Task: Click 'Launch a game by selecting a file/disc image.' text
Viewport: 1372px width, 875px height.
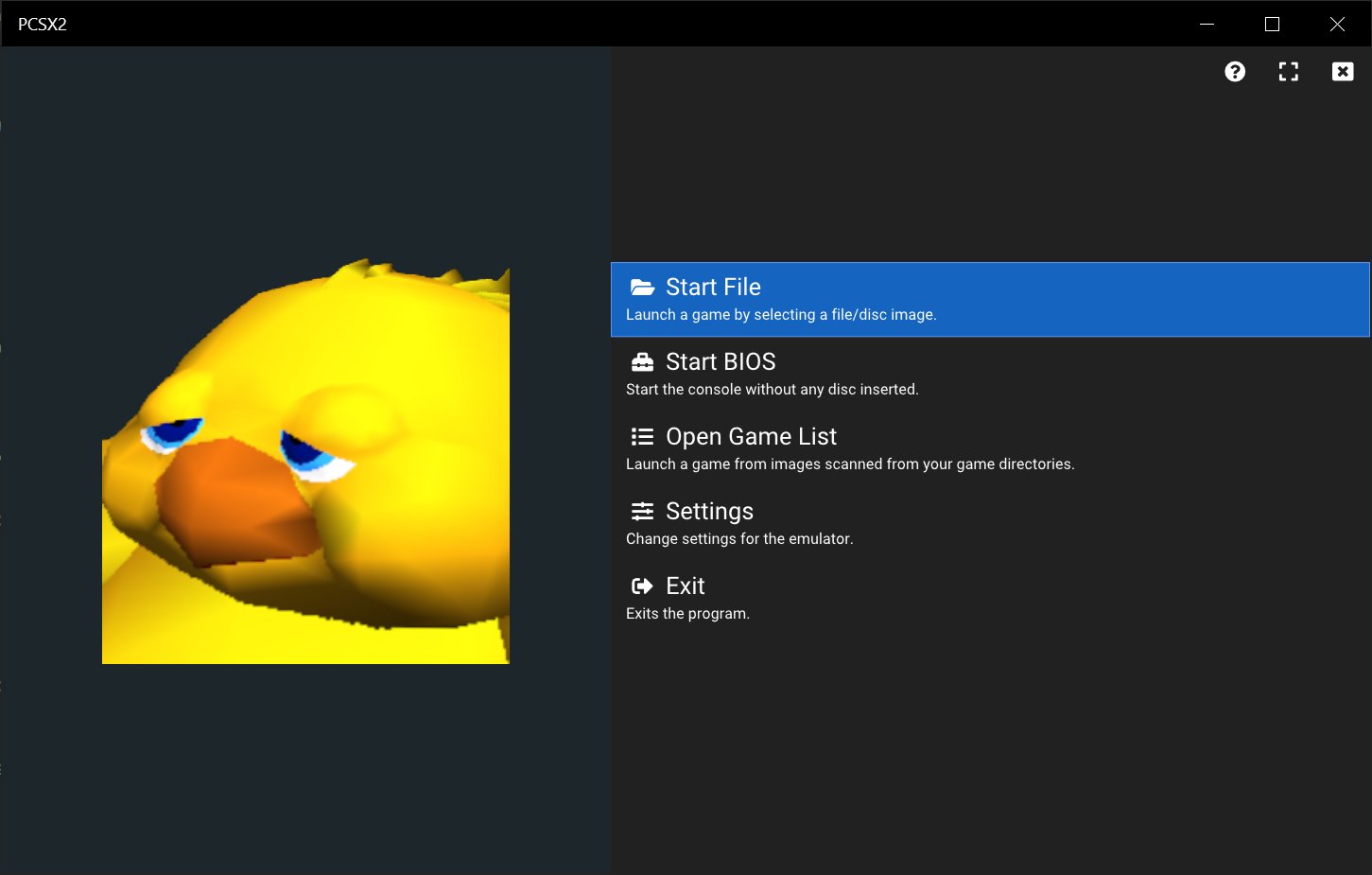Action: pos(781,315)
